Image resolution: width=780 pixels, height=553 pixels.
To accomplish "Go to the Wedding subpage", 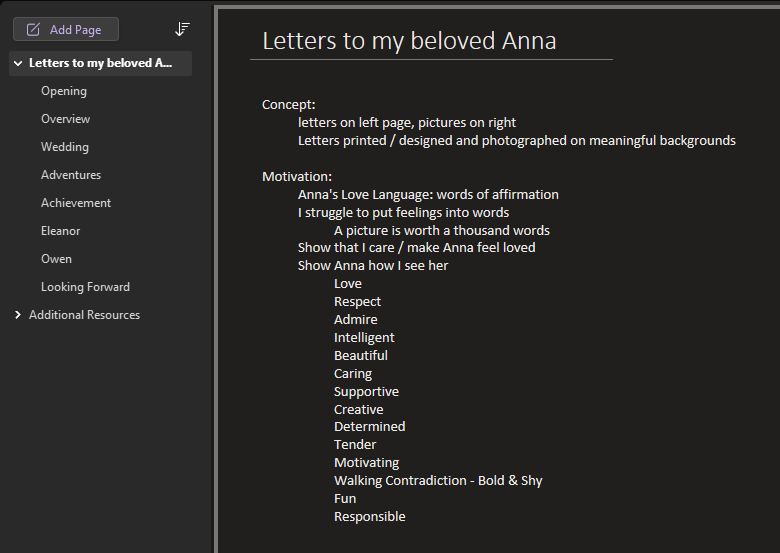I will click(x=65, y=147).
